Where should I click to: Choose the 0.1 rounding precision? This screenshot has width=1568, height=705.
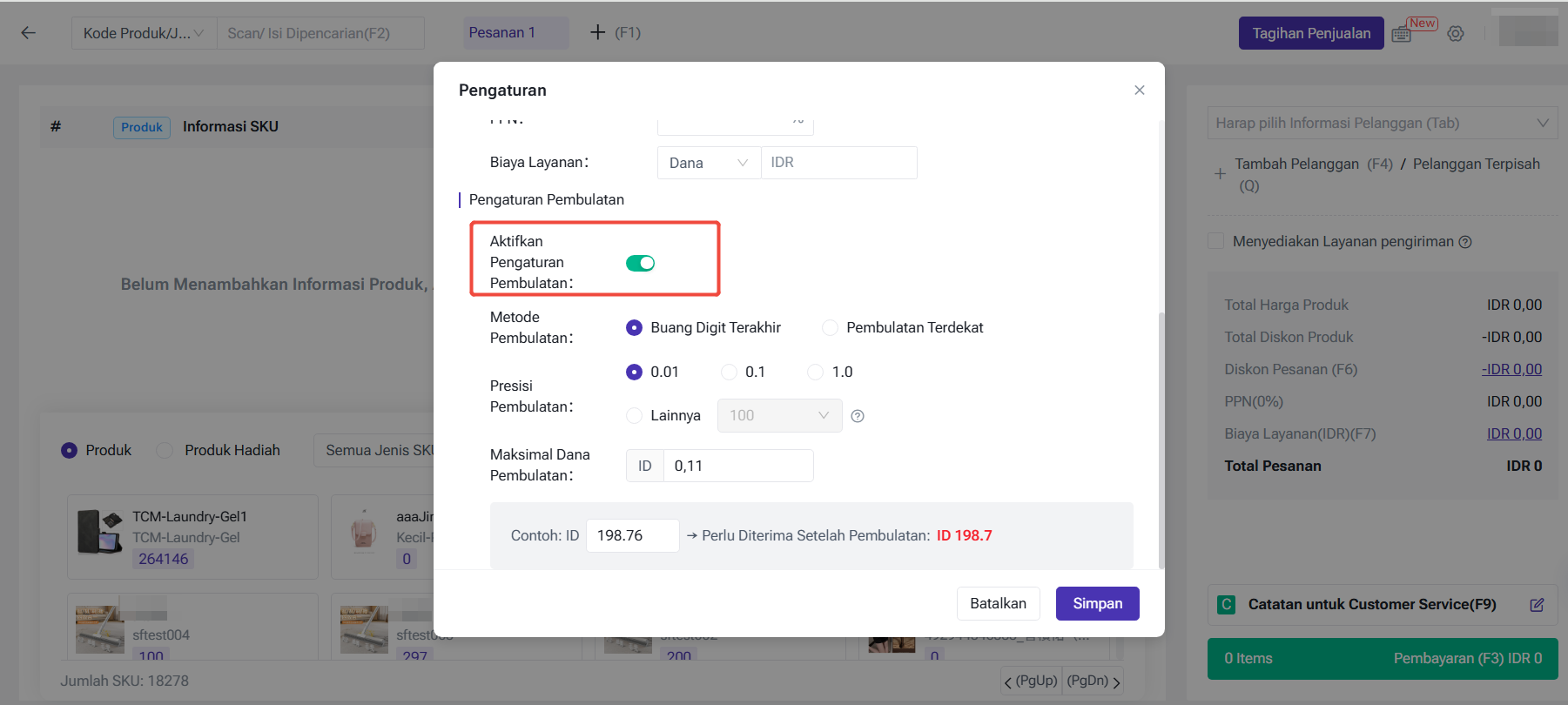pos(730,373)
